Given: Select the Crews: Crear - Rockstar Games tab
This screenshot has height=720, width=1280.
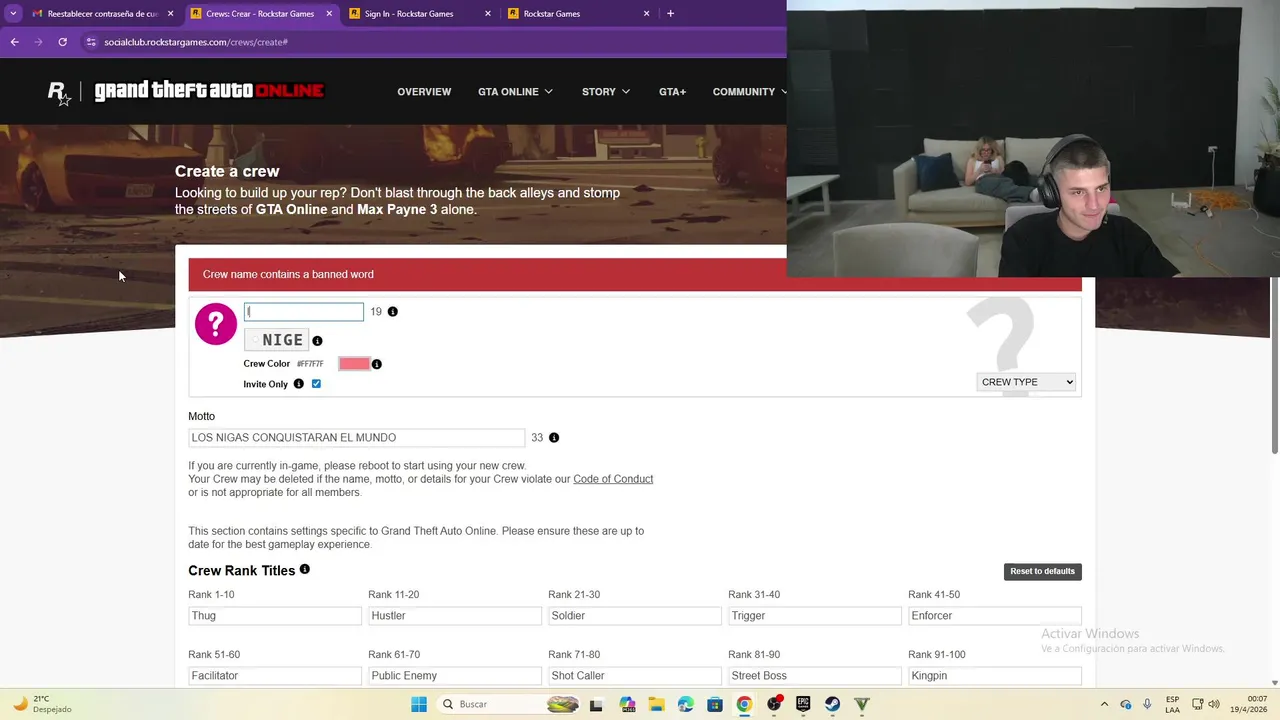Looking at the screenshot, I should pos(260,14).
